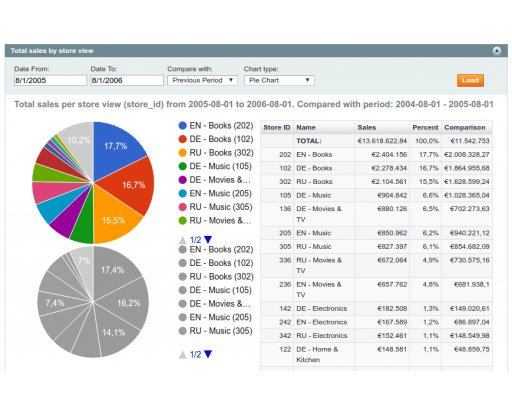The image size is (512, 410).
Task: Click the DE - Books table row name
Action: point(314,168)
